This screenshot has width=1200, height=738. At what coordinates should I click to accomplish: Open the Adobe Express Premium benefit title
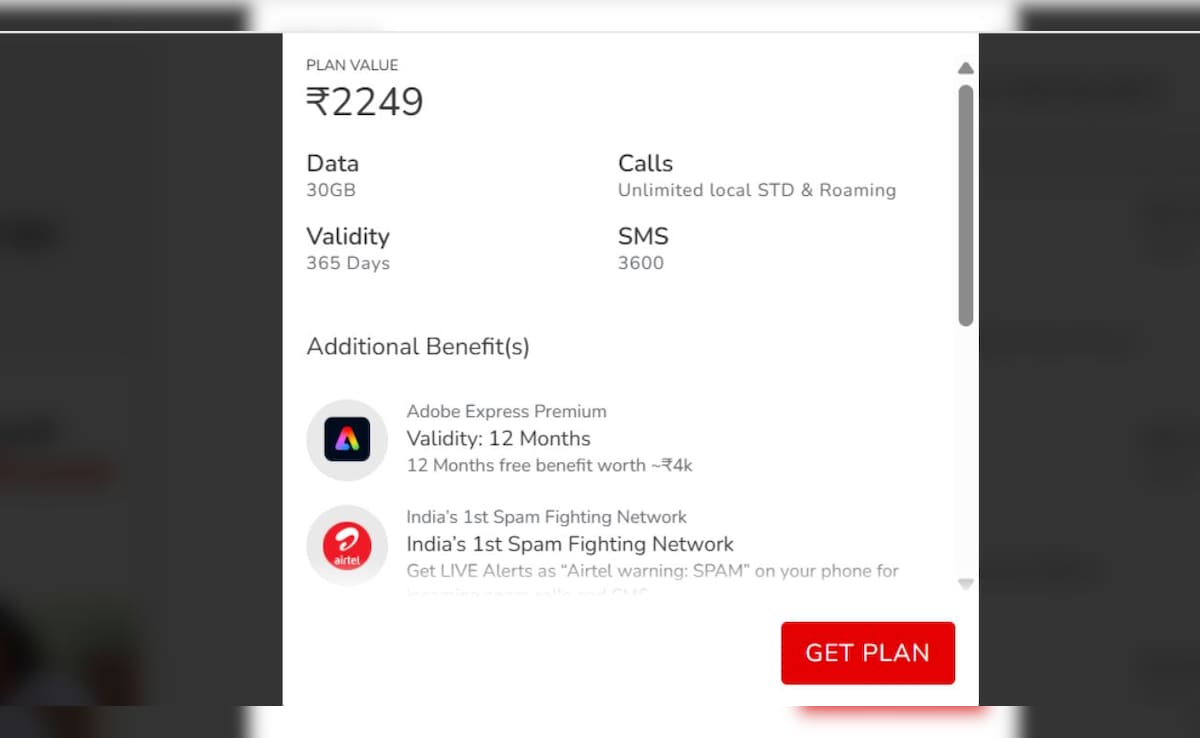506,411
